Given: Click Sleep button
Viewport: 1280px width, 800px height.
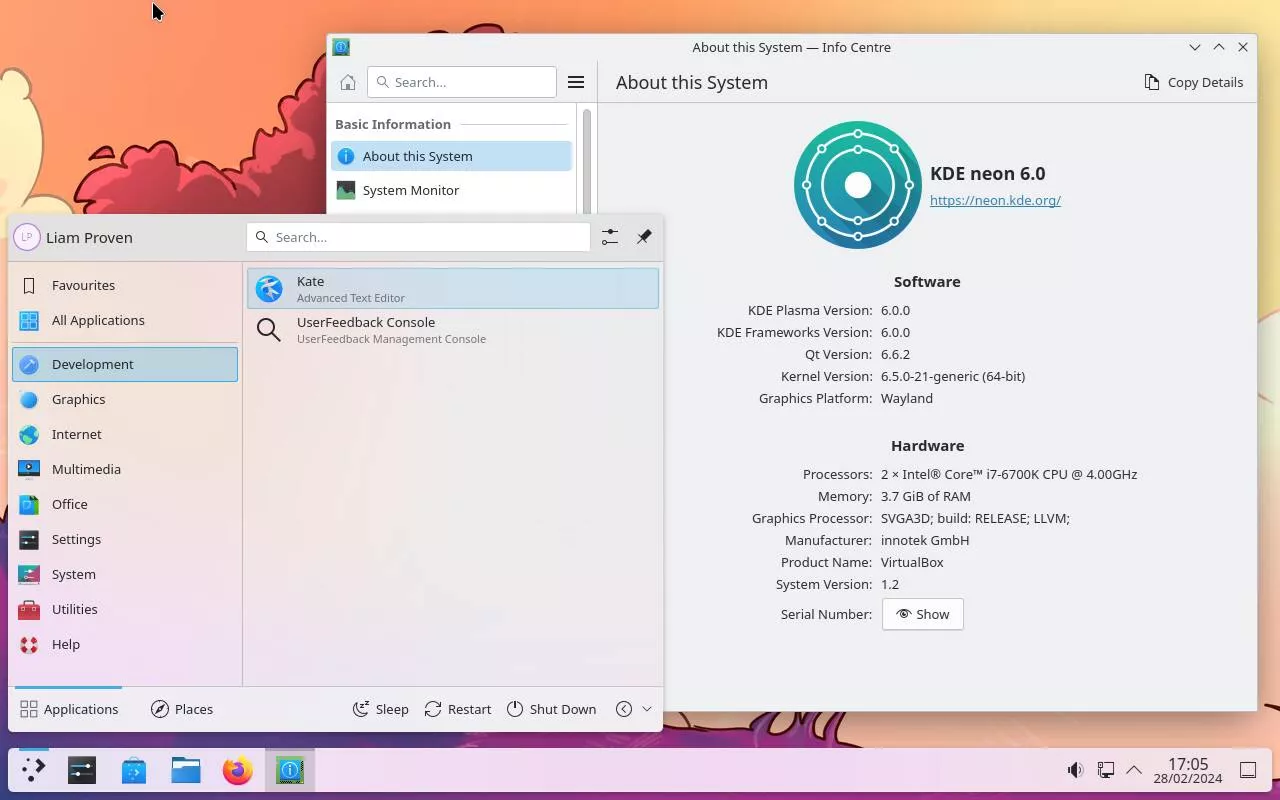Looking at the screenshot, I should tap(380, 709).
